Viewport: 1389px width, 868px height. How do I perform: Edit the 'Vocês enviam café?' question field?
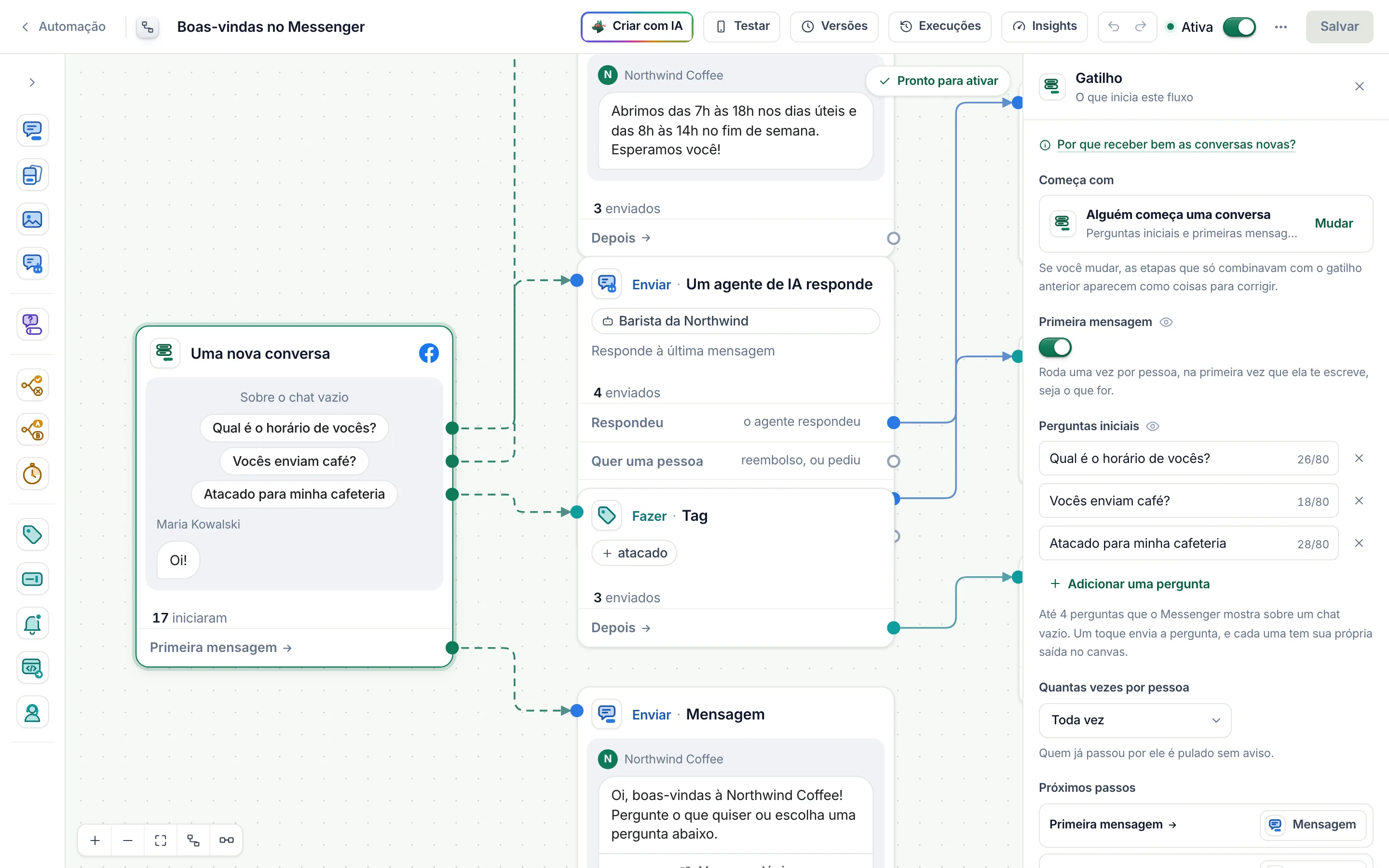pos(1188,501)
